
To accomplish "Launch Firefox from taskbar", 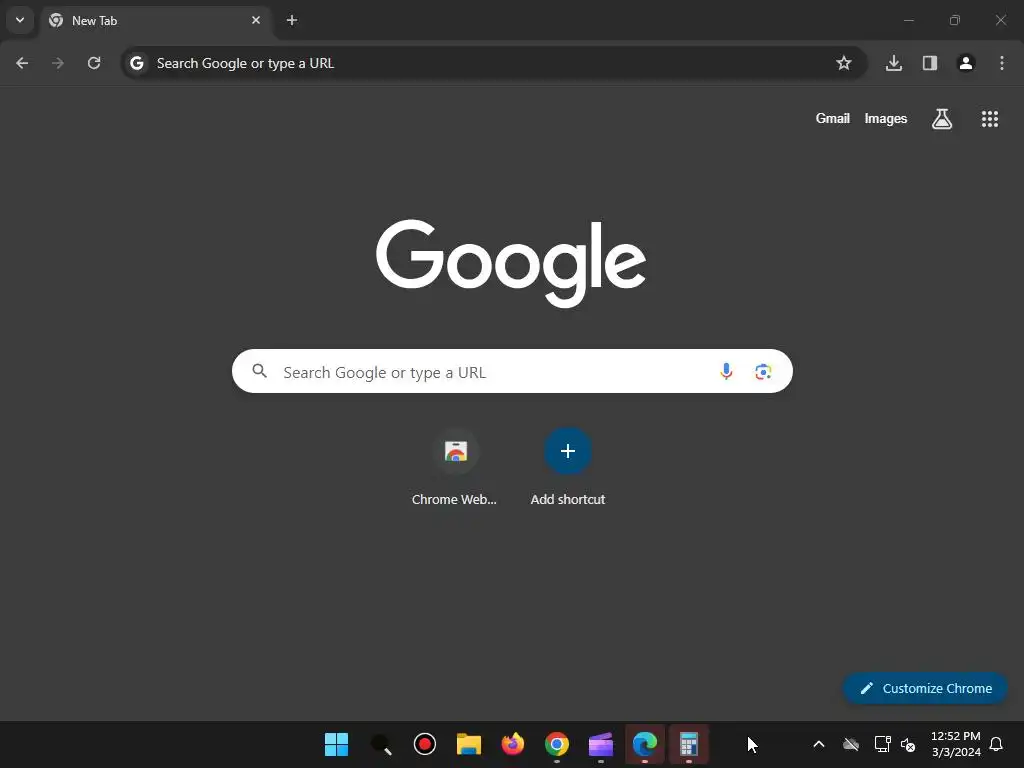I will pos(513,744).
